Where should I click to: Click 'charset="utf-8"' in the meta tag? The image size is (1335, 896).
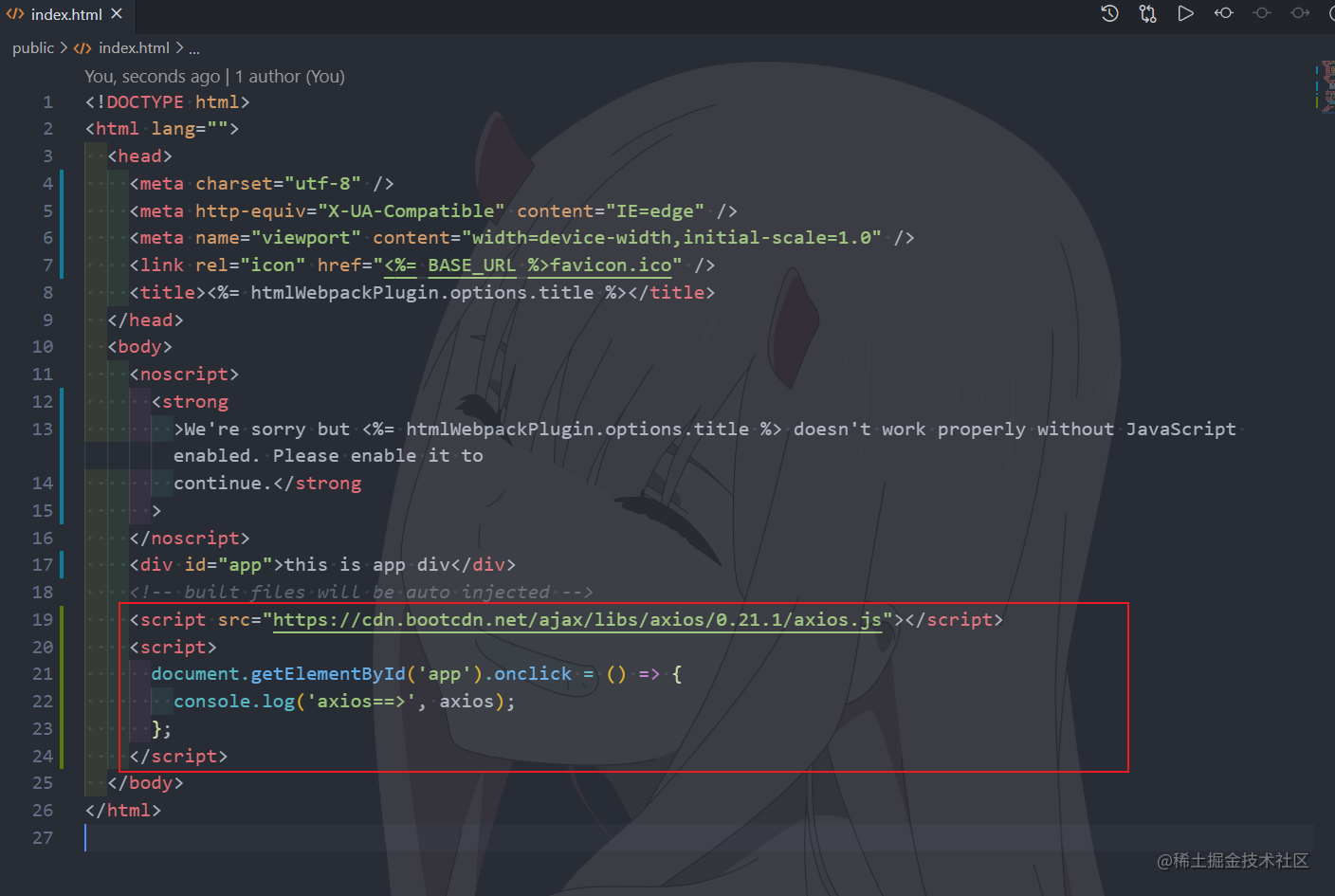point(278,183)
